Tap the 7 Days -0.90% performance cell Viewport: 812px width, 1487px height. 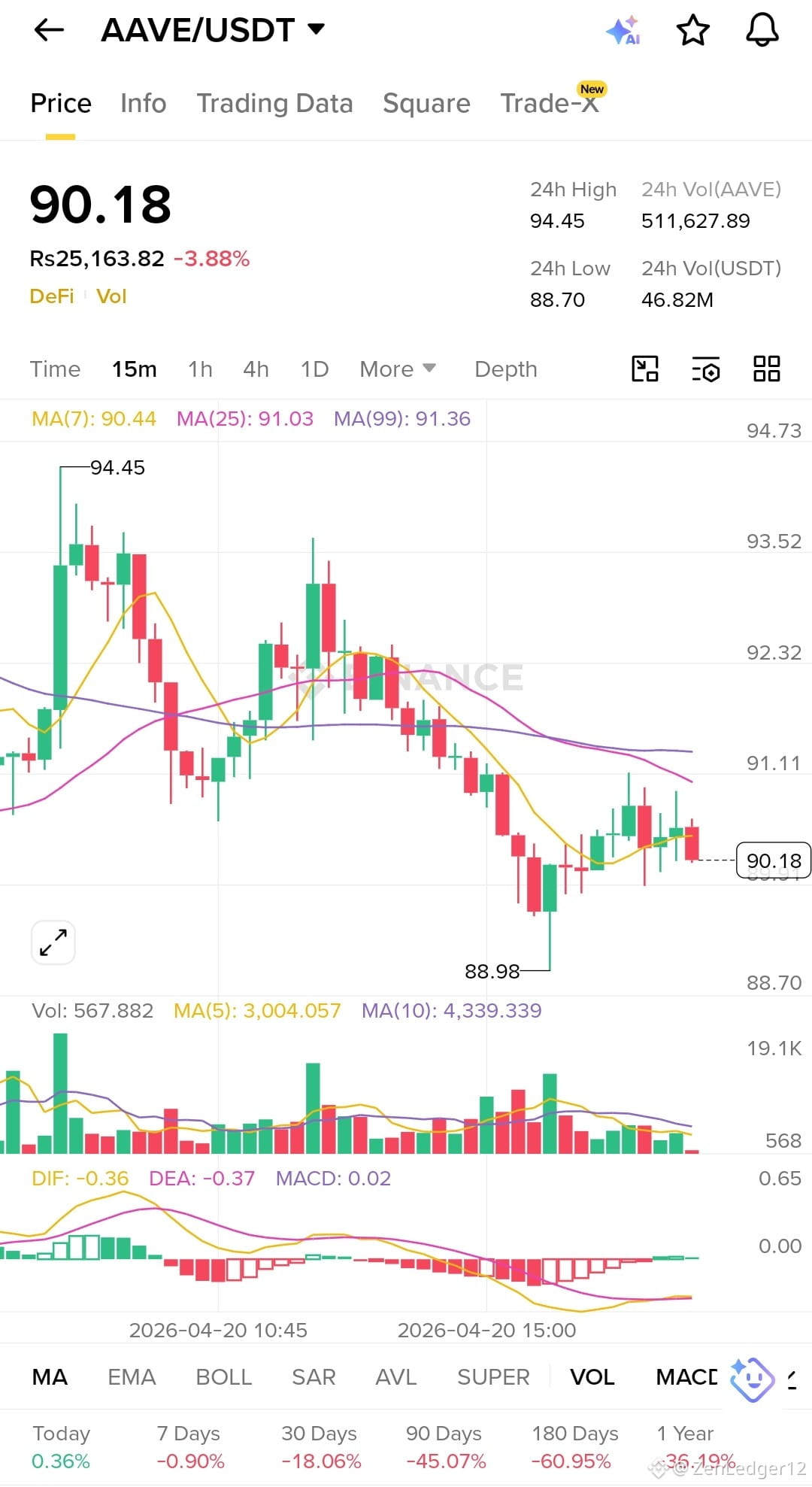tap(190, 1447)
